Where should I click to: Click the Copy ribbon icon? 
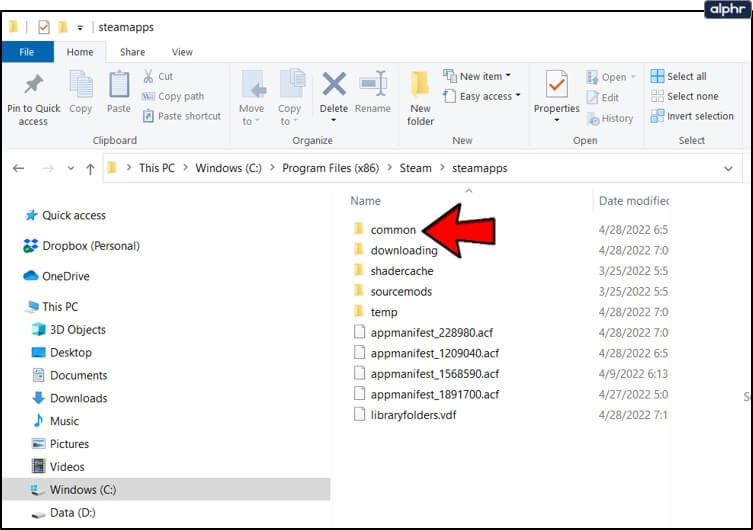coord(81,85)
